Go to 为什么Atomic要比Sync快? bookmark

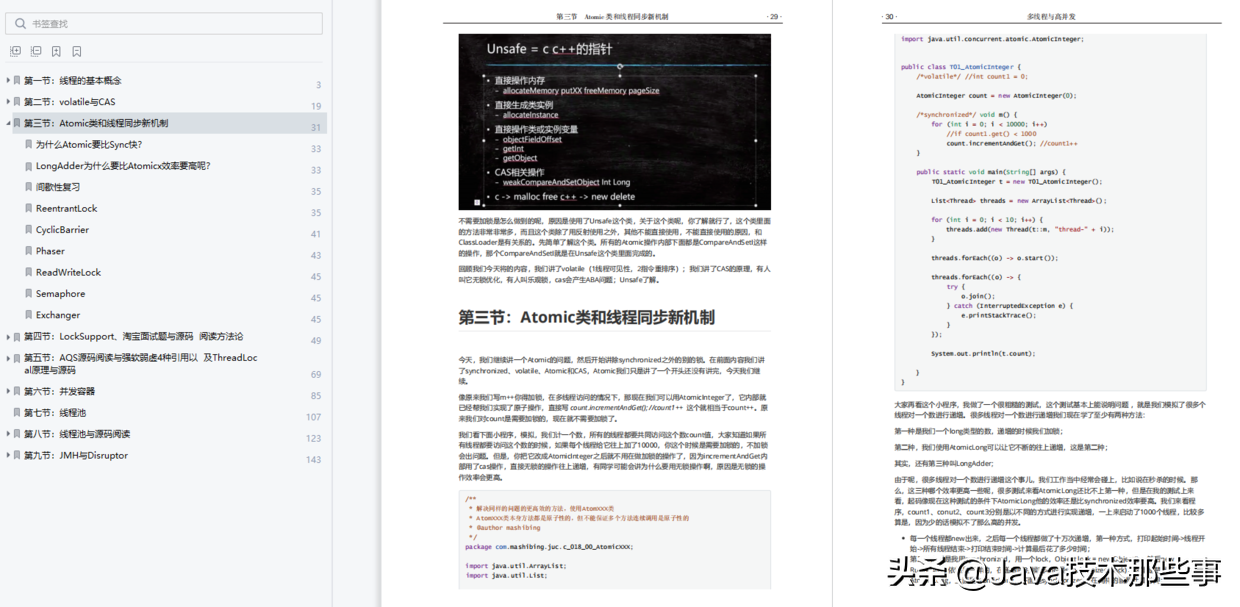click(89, 145)
